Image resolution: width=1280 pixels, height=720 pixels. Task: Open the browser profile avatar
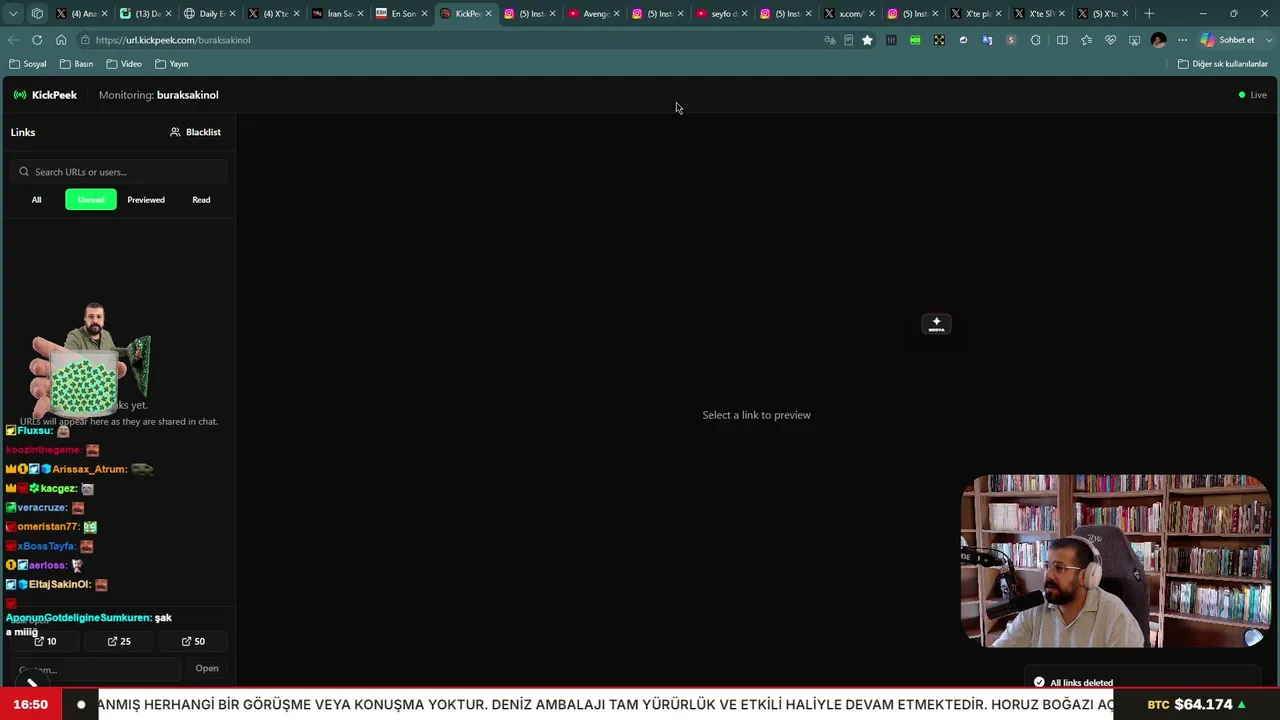tap(1158, 40)
